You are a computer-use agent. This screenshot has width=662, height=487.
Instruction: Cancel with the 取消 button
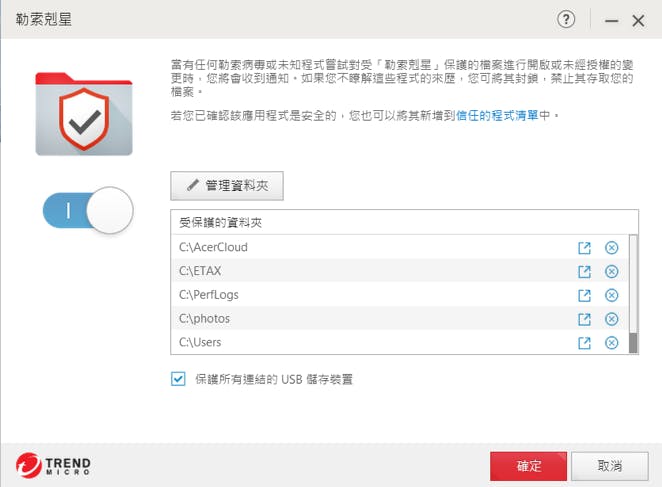click(609, 466)
